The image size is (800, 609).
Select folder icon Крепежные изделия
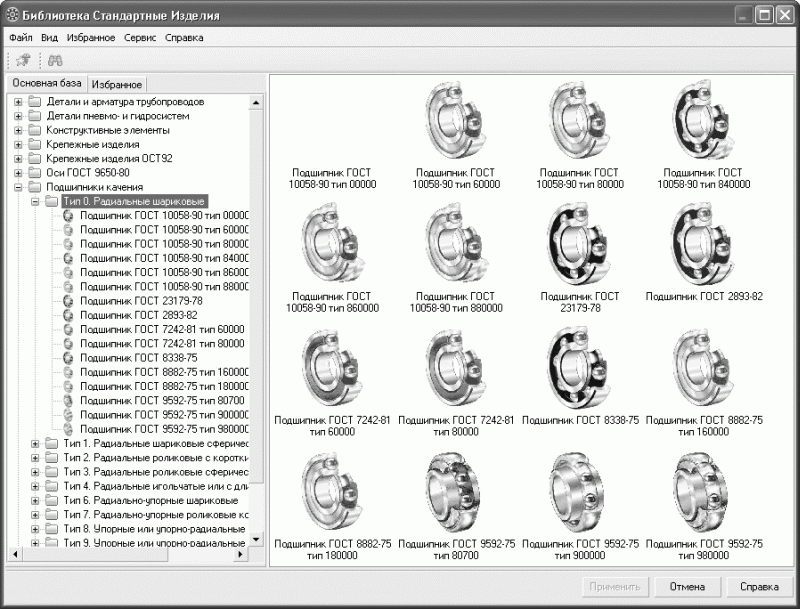click(x=35, y=144)
